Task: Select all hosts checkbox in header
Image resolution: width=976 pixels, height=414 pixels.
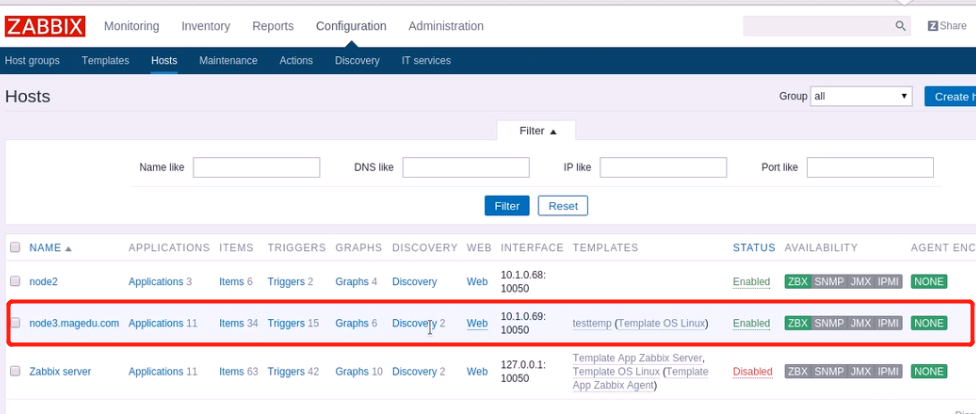Action: pos(15,247)
